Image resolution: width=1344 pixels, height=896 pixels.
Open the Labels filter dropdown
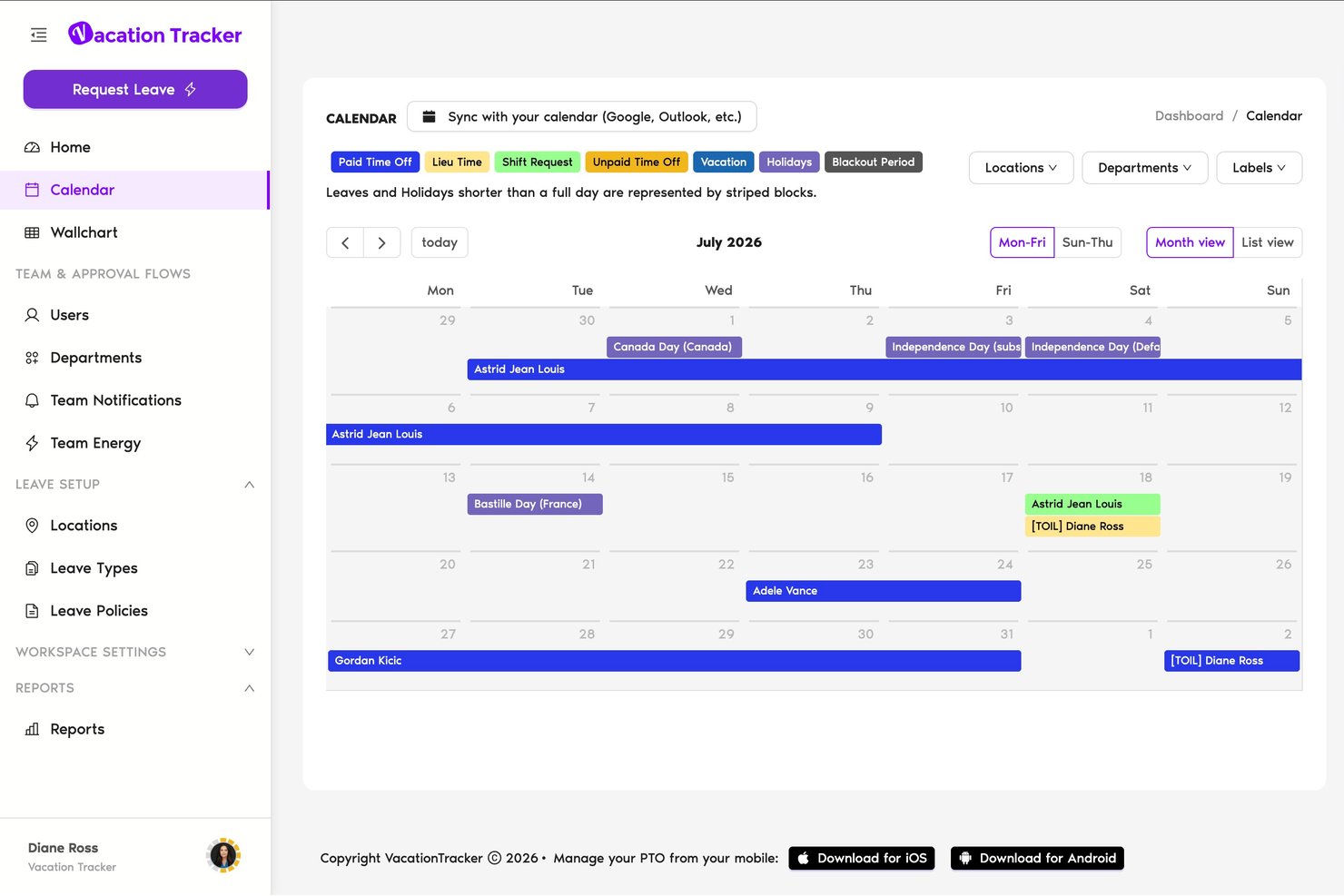1259,168
